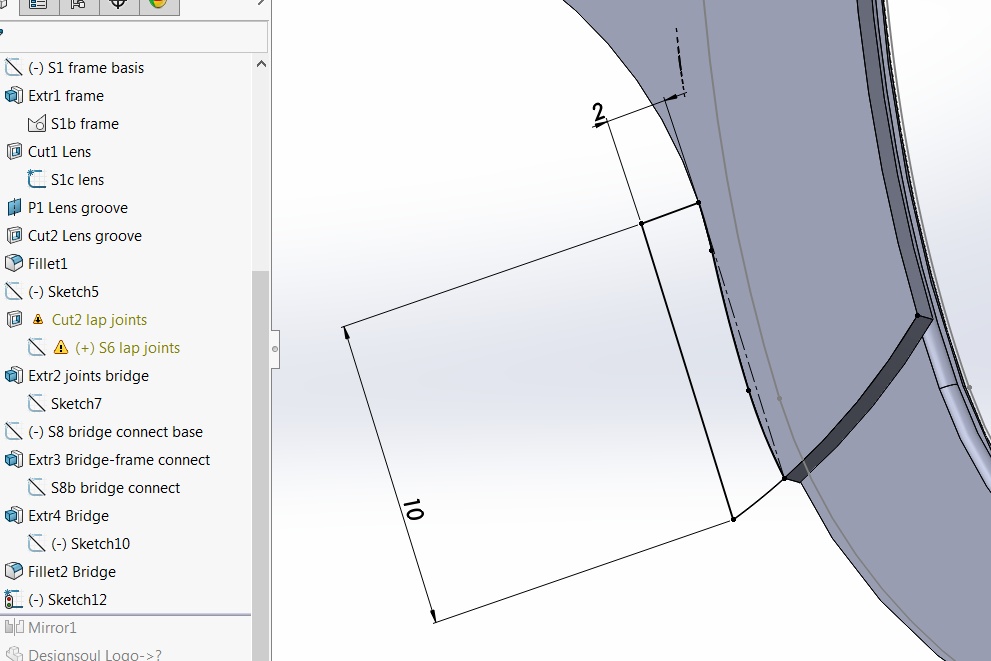Click the fillet icon of Fillet2 Bridge
Viewport: 991px width, 661px height.
point(13,571)
